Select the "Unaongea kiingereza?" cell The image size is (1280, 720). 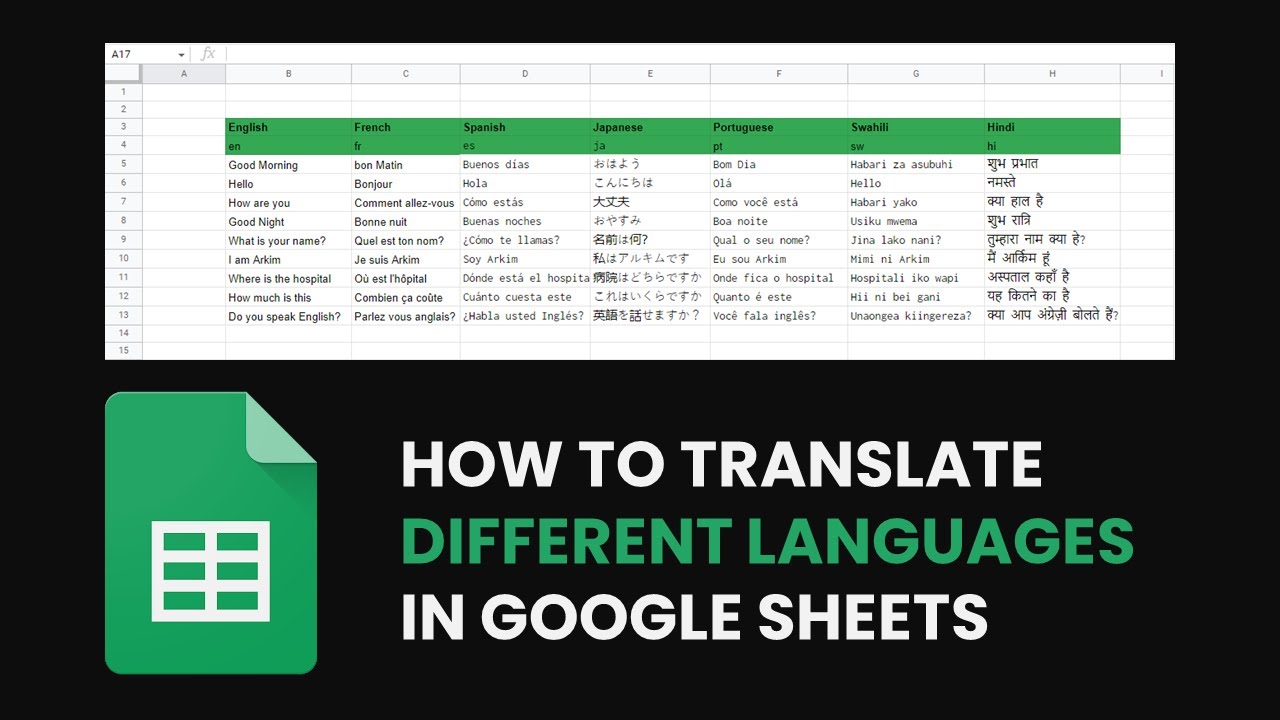[x=916, y=317]
